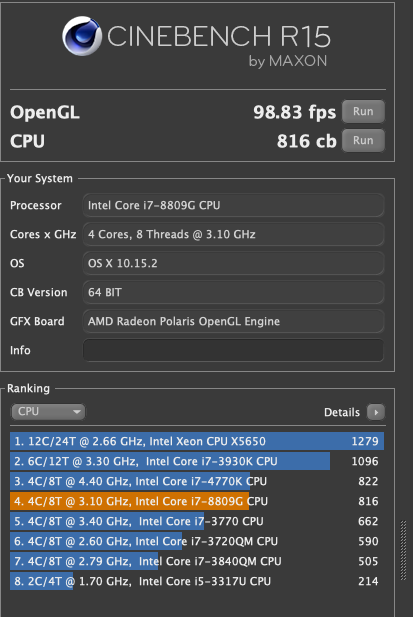Select the highlighted i7-8809G ranking row

click(x=197, y=501)
